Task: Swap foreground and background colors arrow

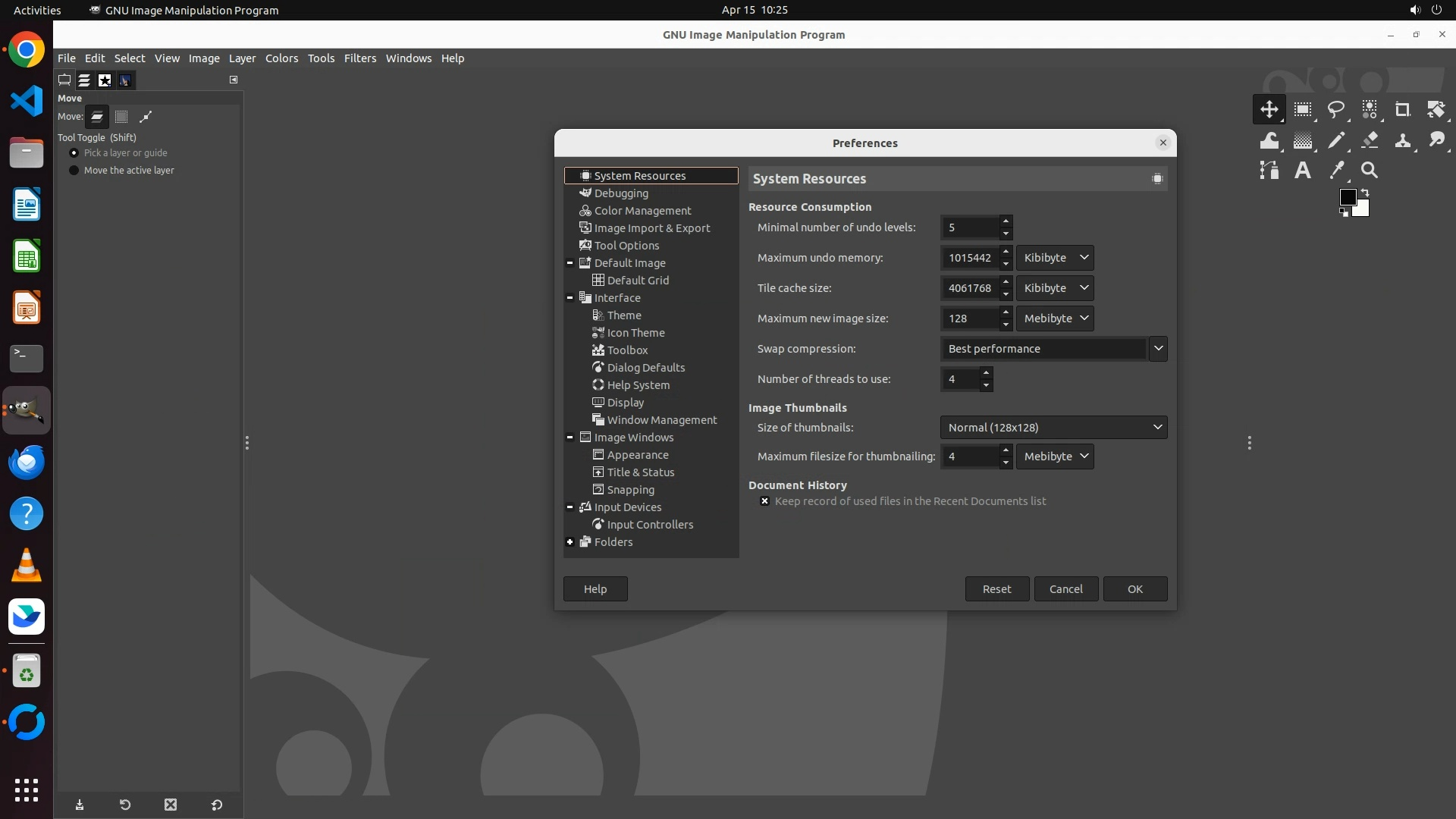Action: point(1365,193)
